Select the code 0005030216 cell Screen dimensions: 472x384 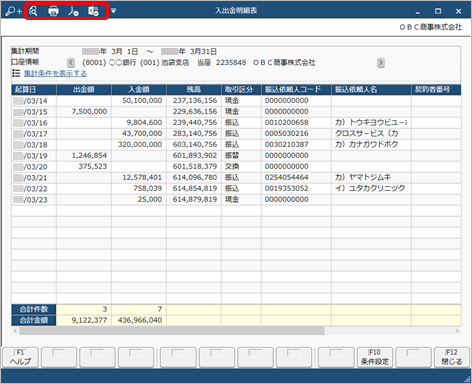(296, 134)
